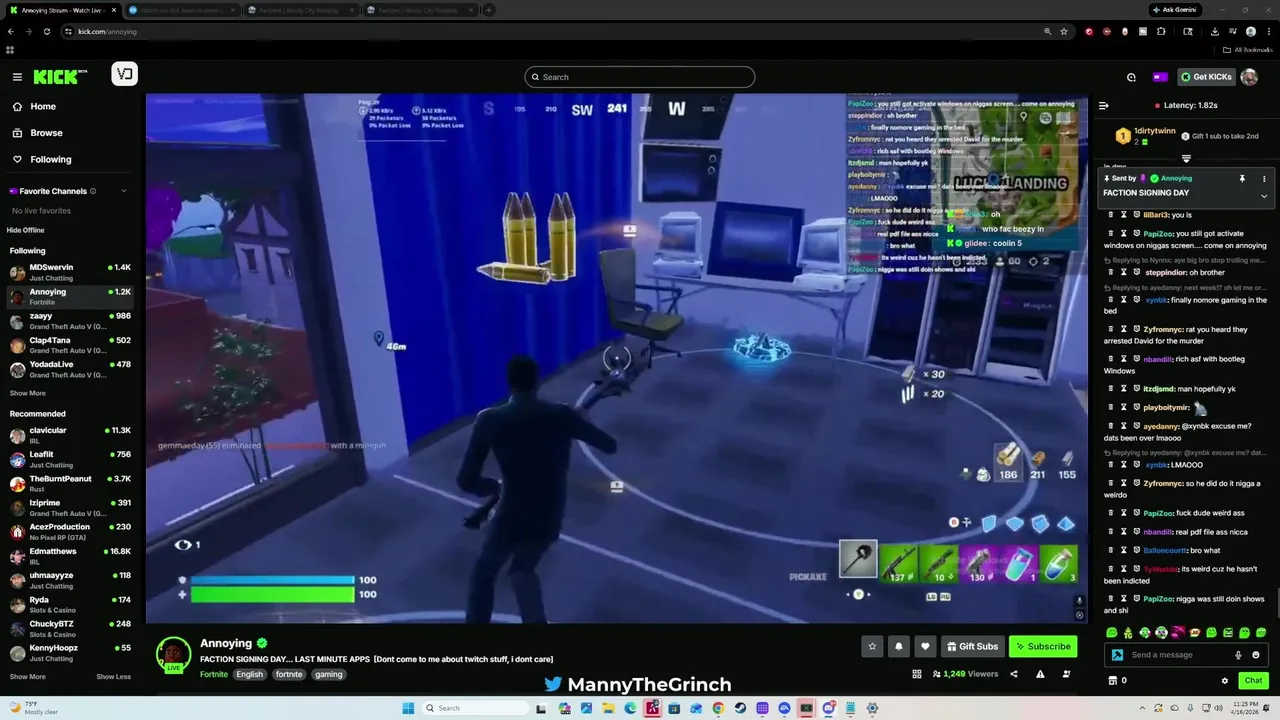Open the chat shop points icon
Image resolution: width=1280 pixels, height=720 pixels.
1112,681
